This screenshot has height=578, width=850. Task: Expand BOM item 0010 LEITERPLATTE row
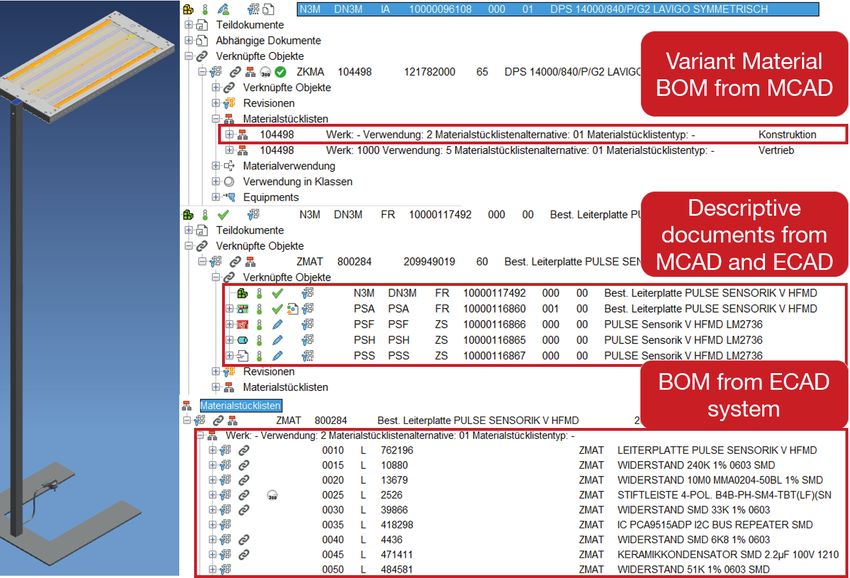pos(212,451)
